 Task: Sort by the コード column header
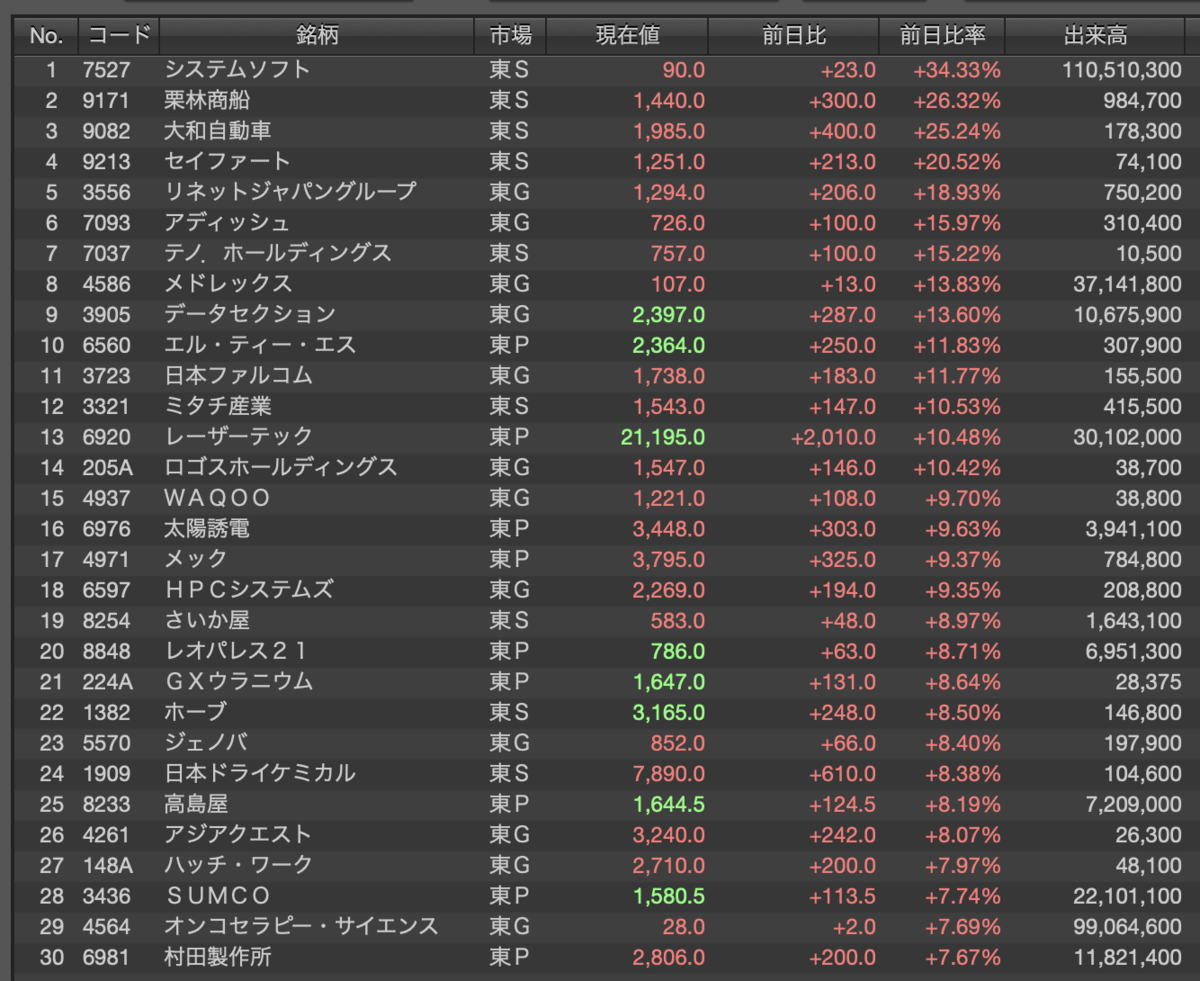tap(119, 36)
